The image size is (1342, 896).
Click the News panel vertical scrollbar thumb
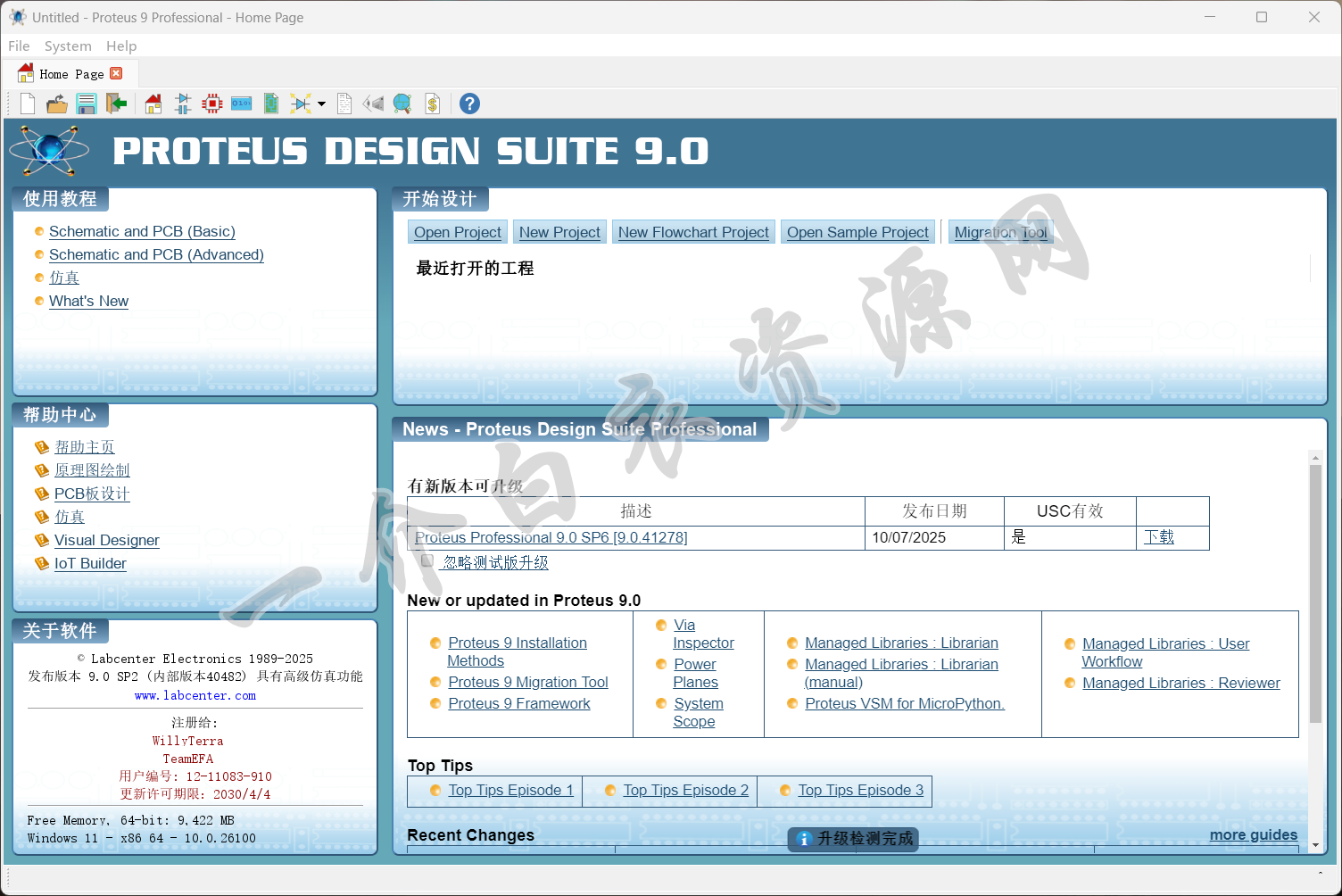click(1315, 593)
